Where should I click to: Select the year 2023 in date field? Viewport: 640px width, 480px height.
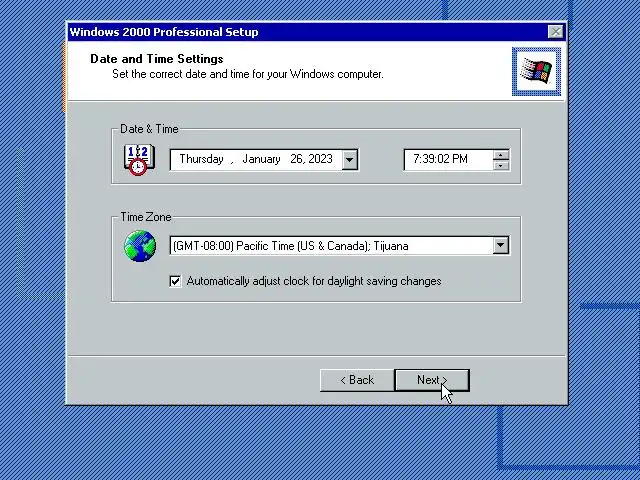pos(321,159)
